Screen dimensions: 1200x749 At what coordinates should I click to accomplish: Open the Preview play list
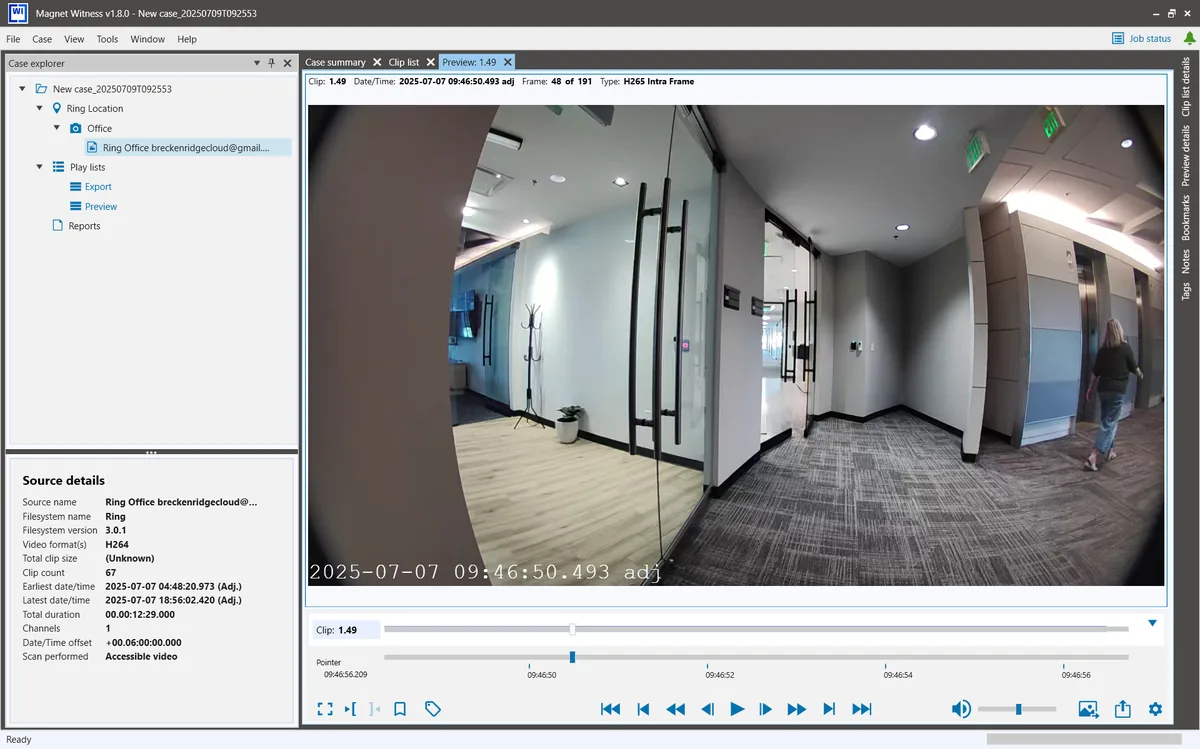tap(101, 206)
